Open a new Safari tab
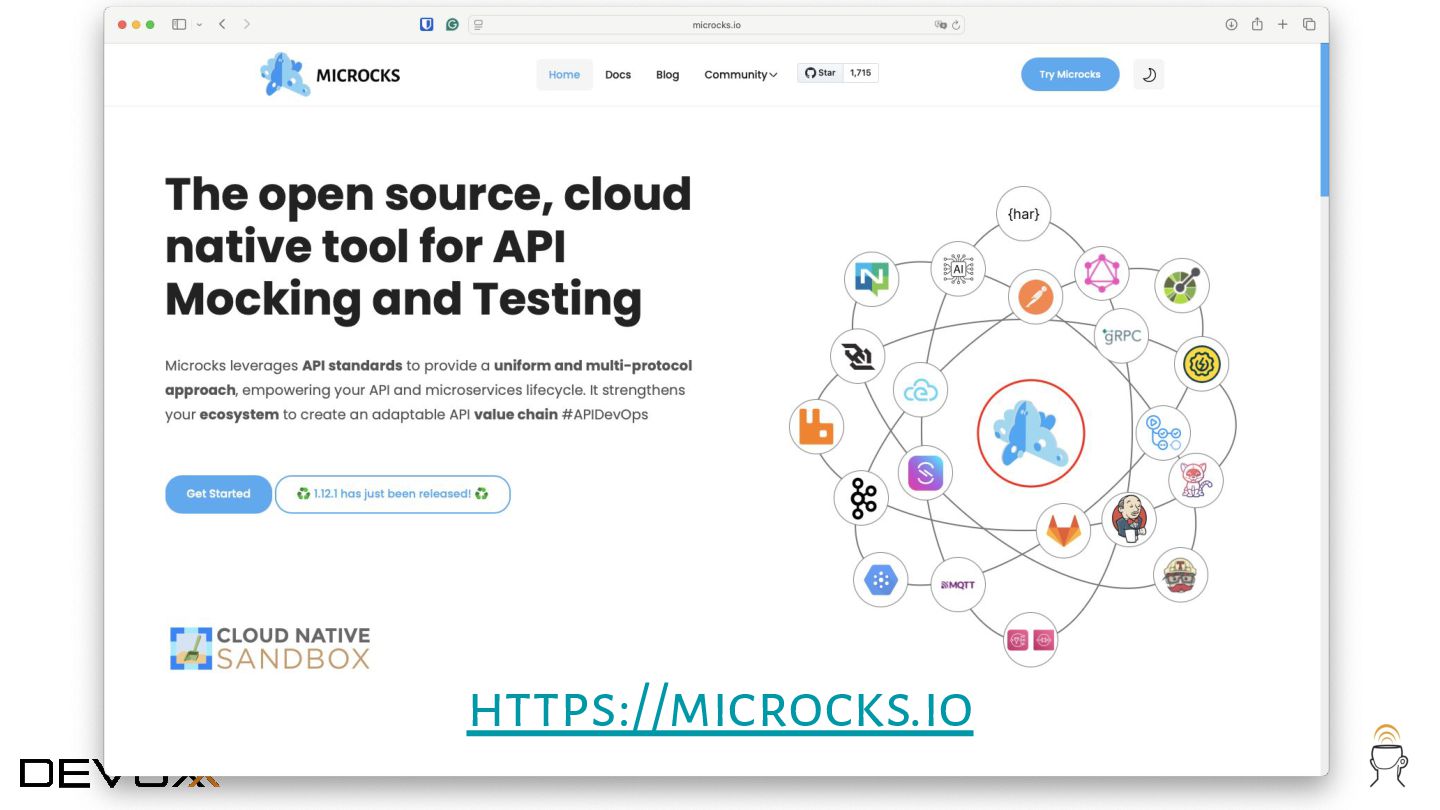This screenshot has width=1440, height=810. pyautogui.click(x=1283, y=24)
